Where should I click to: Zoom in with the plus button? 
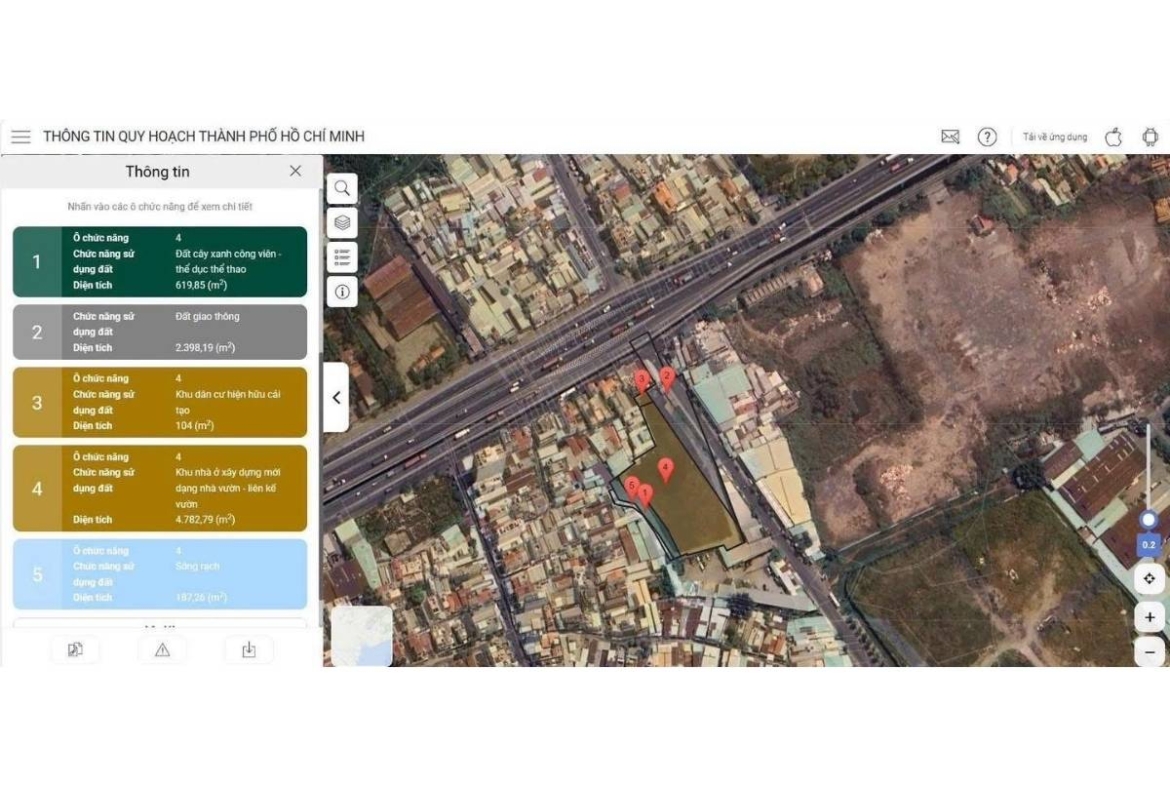click(1149, 617)
